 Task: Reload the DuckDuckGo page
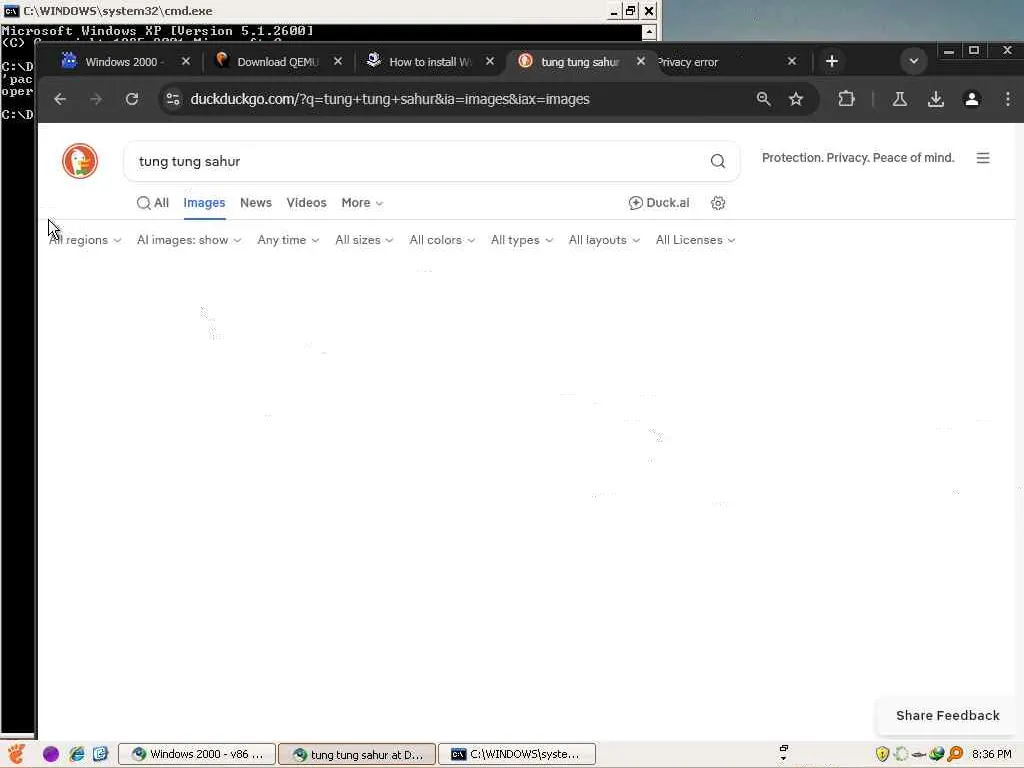click(132, 99)
